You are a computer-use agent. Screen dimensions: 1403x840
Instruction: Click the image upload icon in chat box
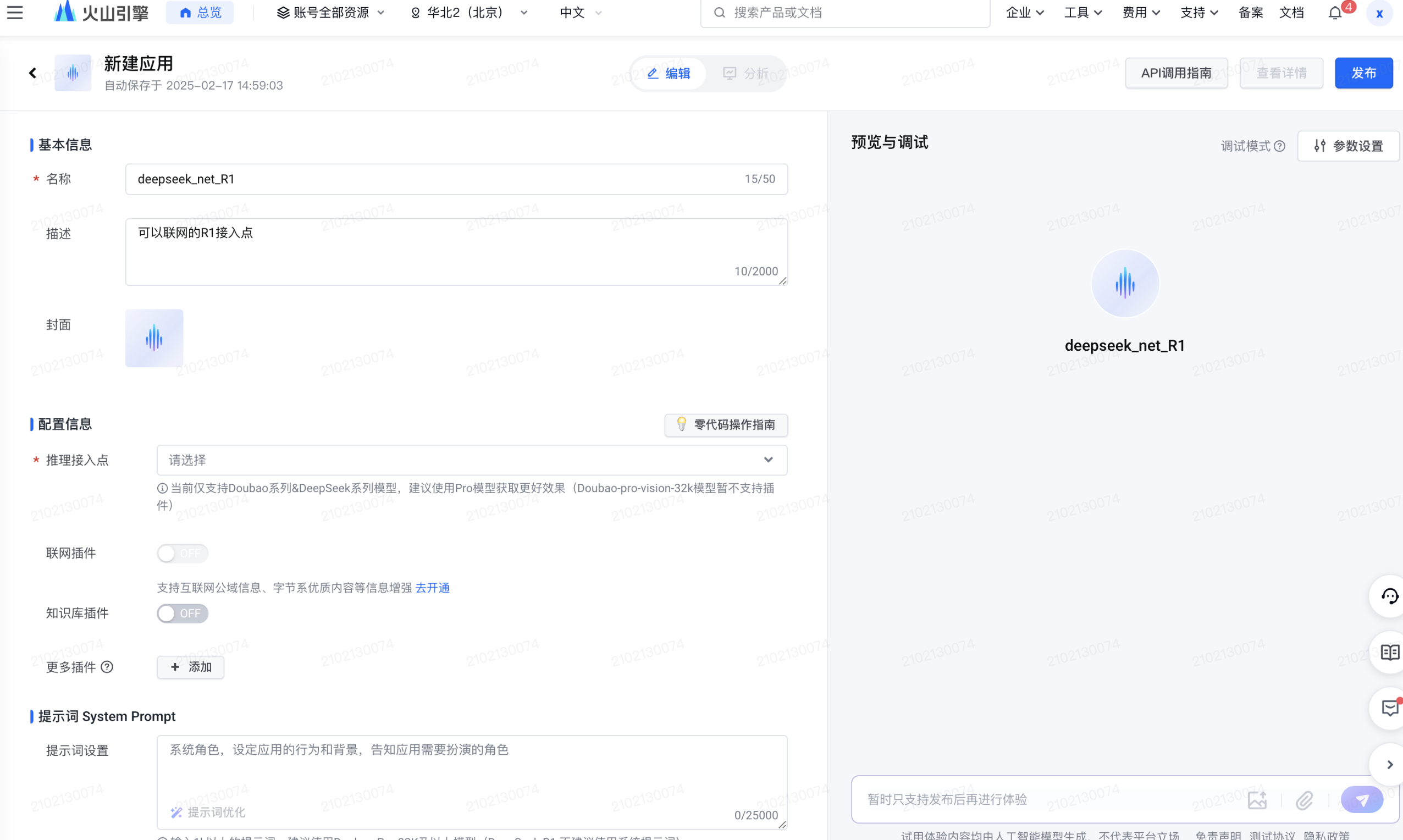[1257, 799]
